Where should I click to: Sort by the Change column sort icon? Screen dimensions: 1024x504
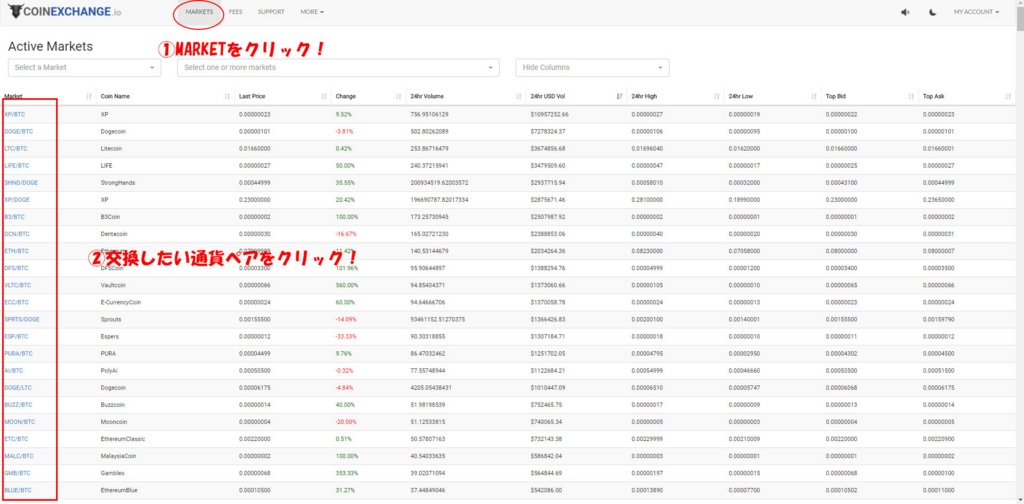click(x=398, y=97)
